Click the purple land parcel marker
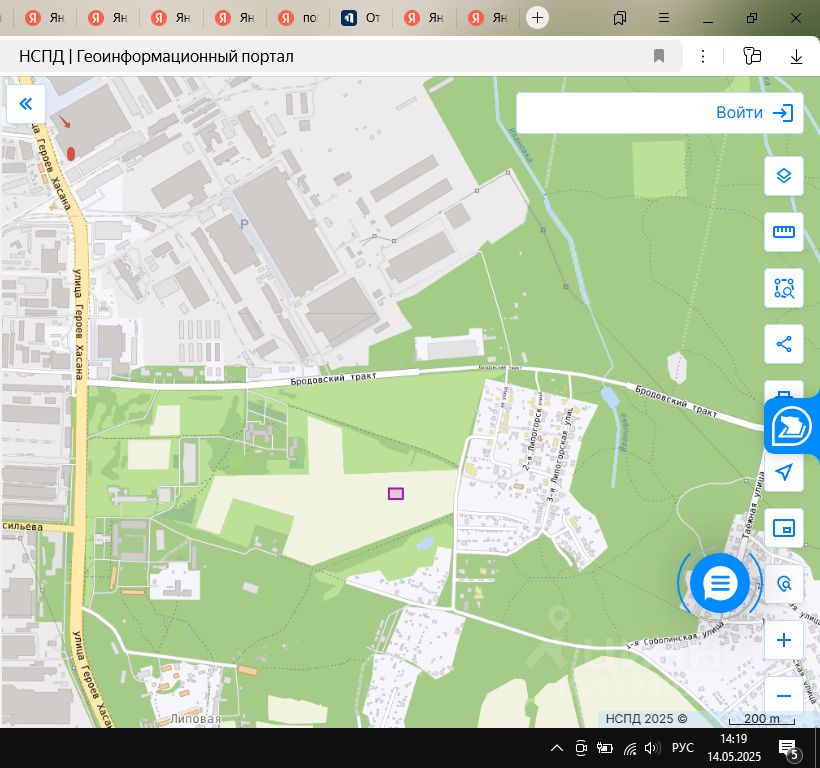The image size is (820, 768). 396,493
